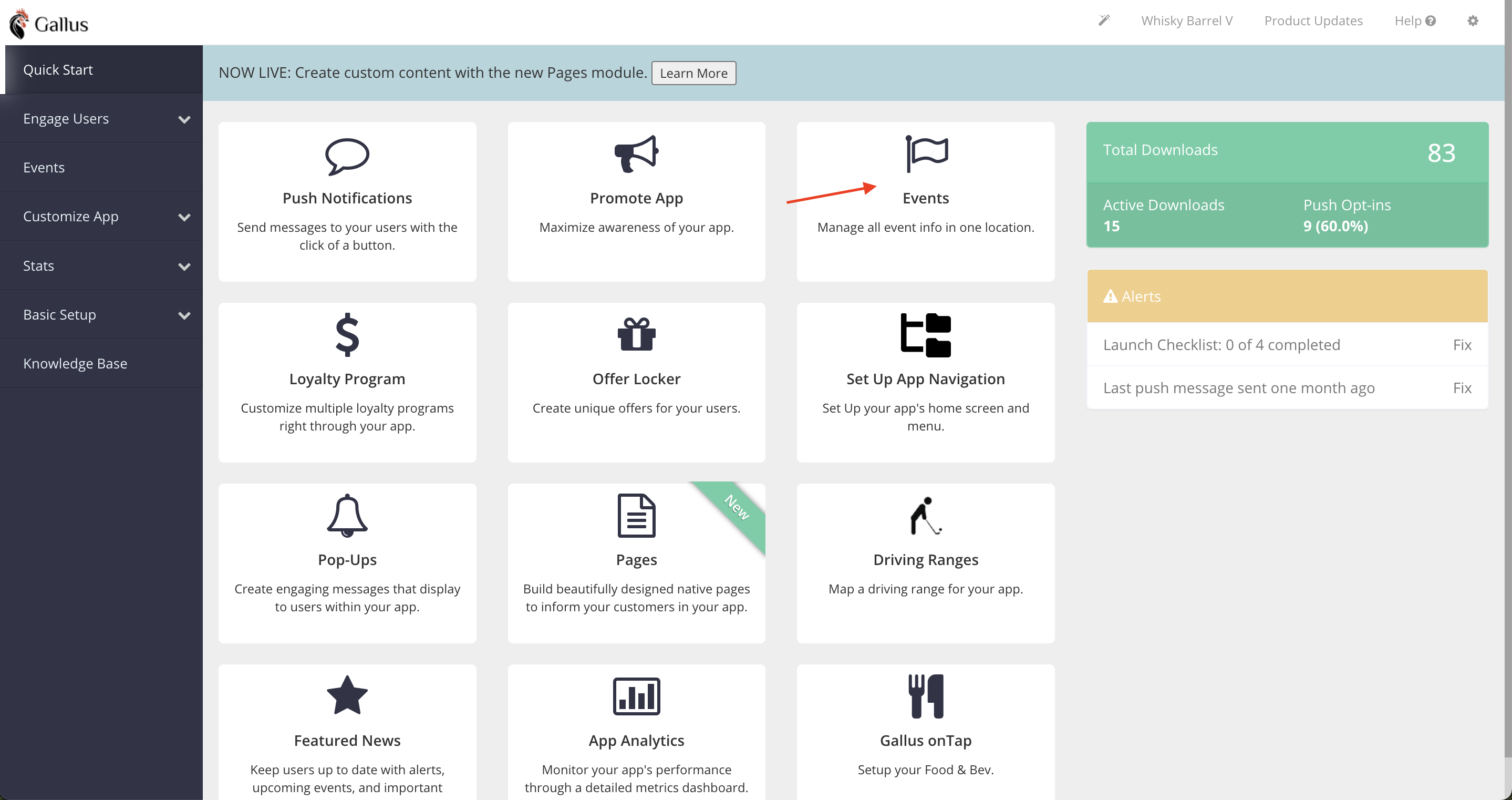Open the Driving Ranges card title

tap(926, 560)
